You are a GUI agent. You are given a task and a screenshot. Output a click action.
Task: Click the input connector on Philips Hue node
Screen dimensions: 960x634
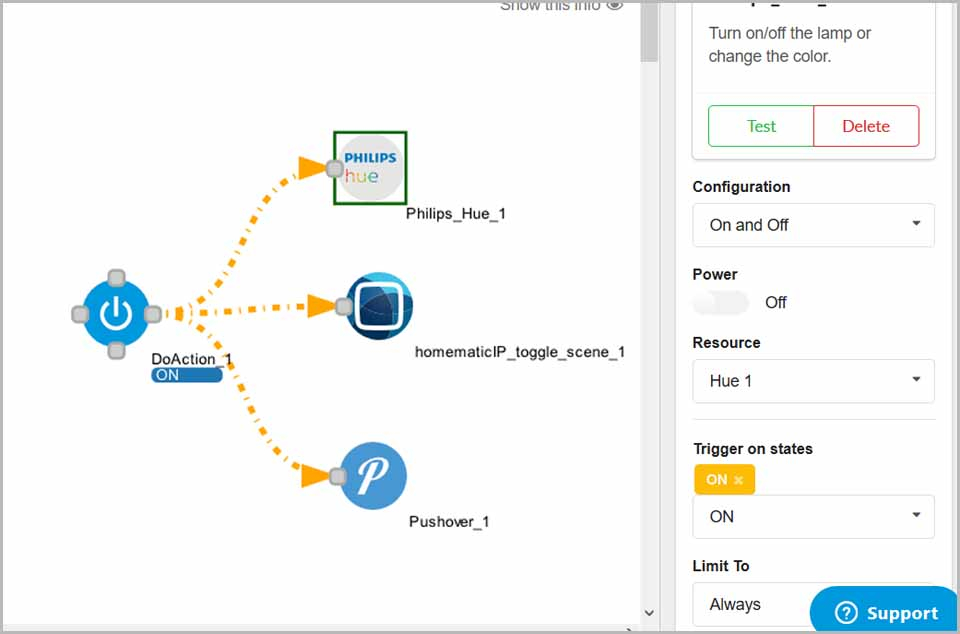[x=334, y=168]
